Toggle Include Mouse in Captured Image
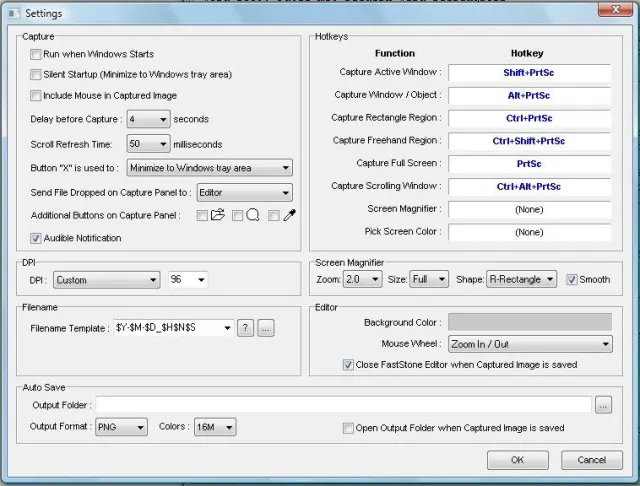The width and height of the screenshot is (640, 486). tap(37, 96)
